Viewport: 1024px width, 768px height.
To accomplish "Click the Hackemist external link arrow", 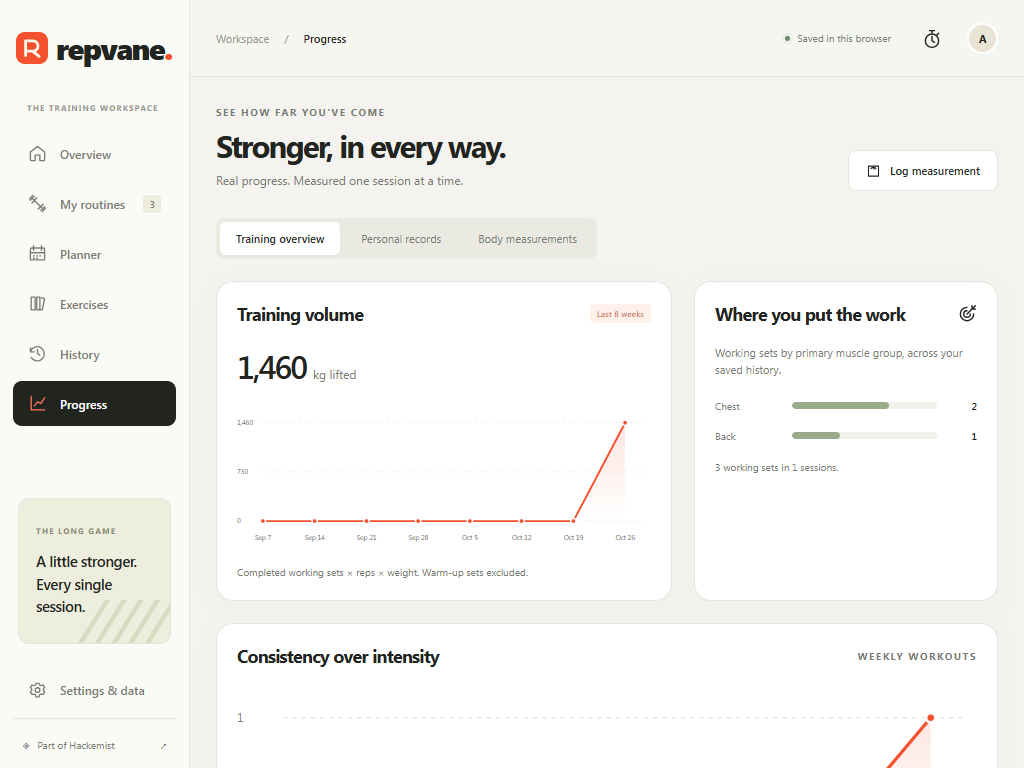I will click(163, 746).
